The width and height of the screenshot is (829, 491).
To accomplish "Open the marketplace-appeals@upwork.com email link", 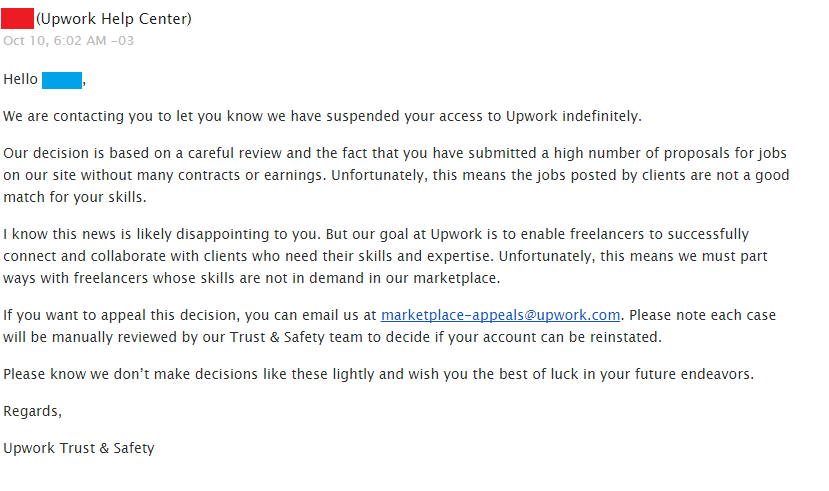I will tap(501, 316).
